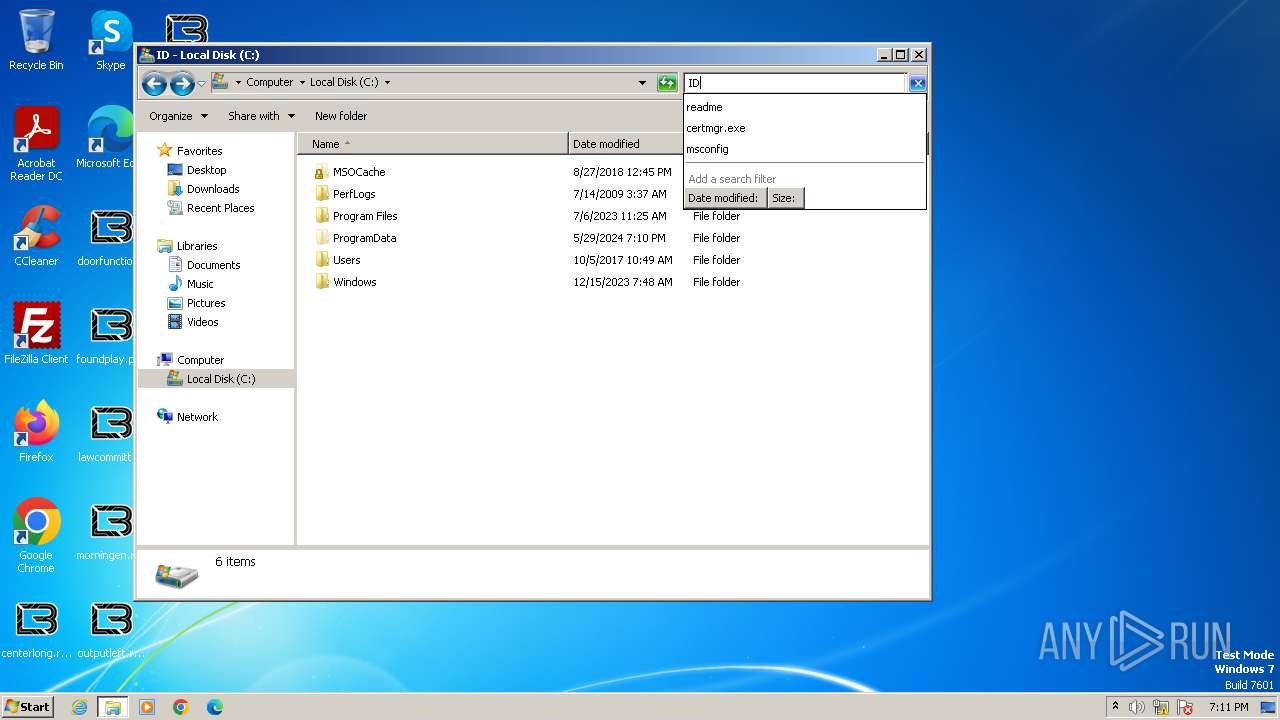Select the Users folder icon
This screenshot has width=1280, height=720.
tap(321, 260)
